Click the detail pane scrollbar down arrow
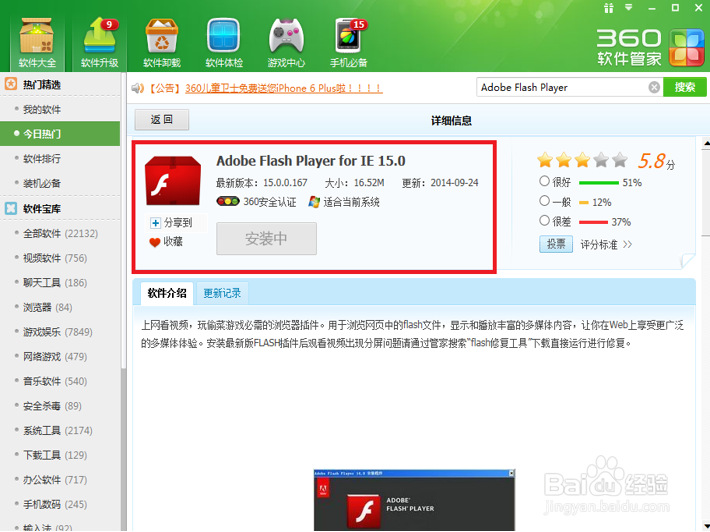 point(705,526)
